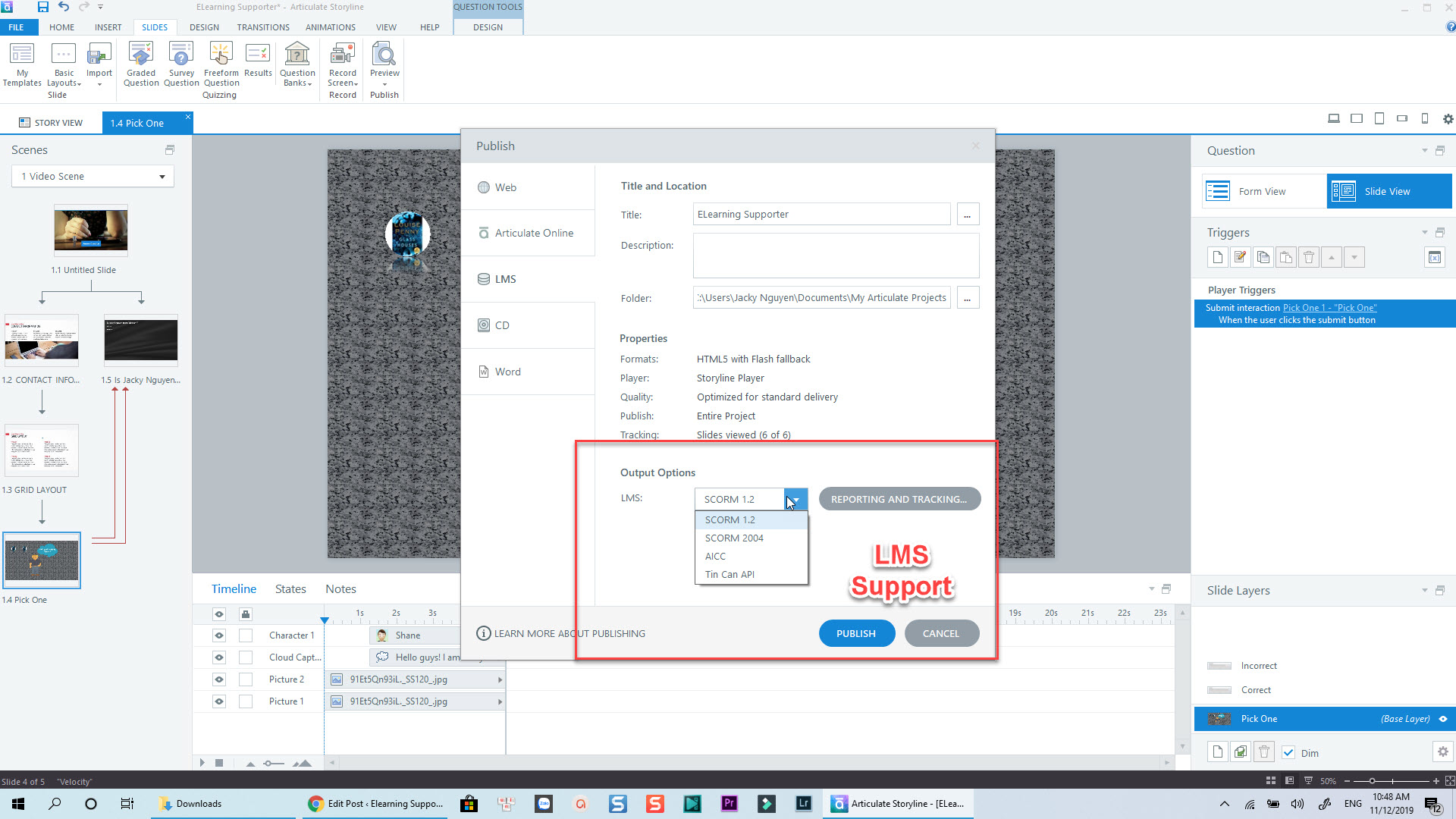
Task: Click the blue Publish button
Action: [x=856, y=633]
